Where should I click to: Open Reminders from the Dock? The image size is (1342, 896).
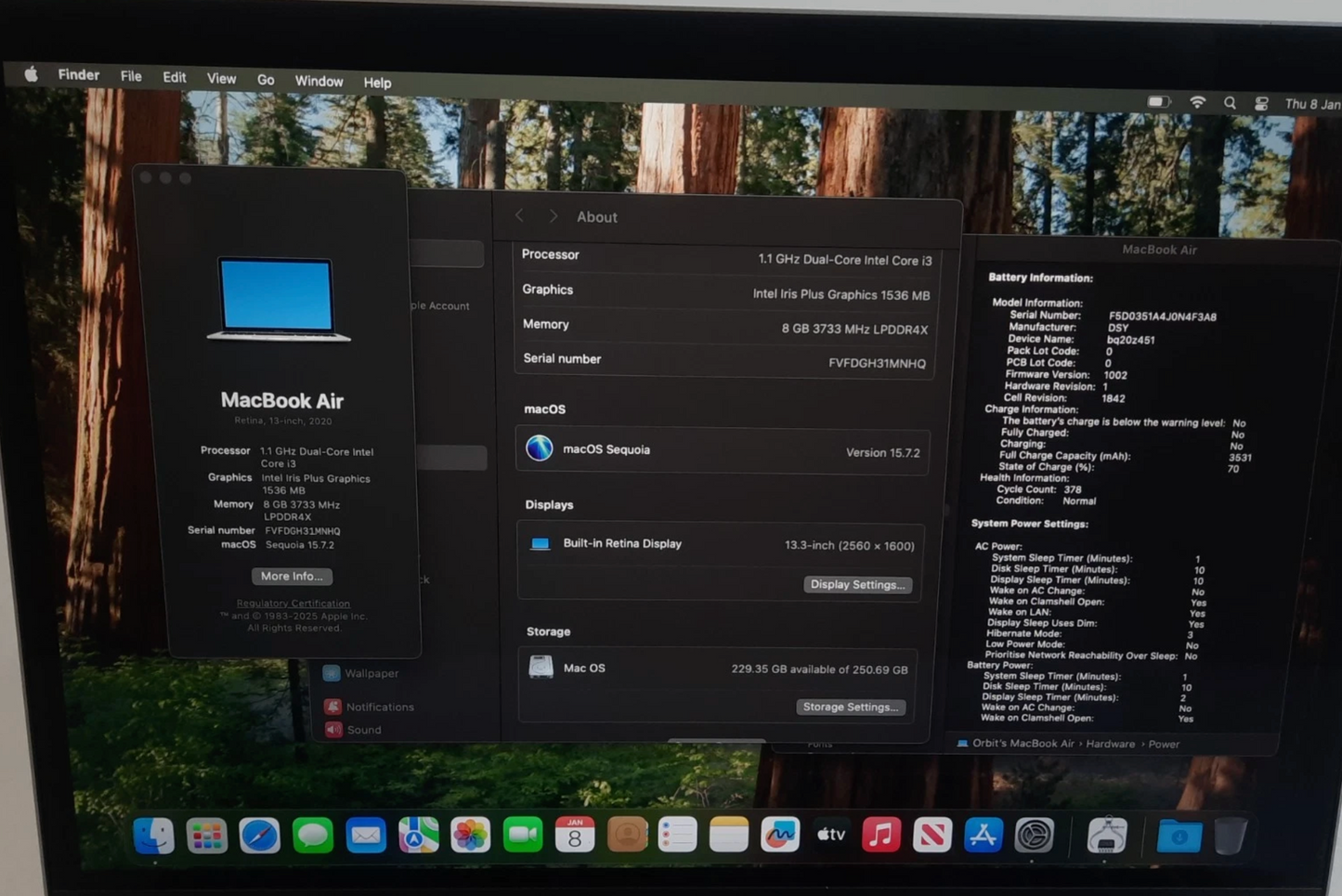pos(678,836)
